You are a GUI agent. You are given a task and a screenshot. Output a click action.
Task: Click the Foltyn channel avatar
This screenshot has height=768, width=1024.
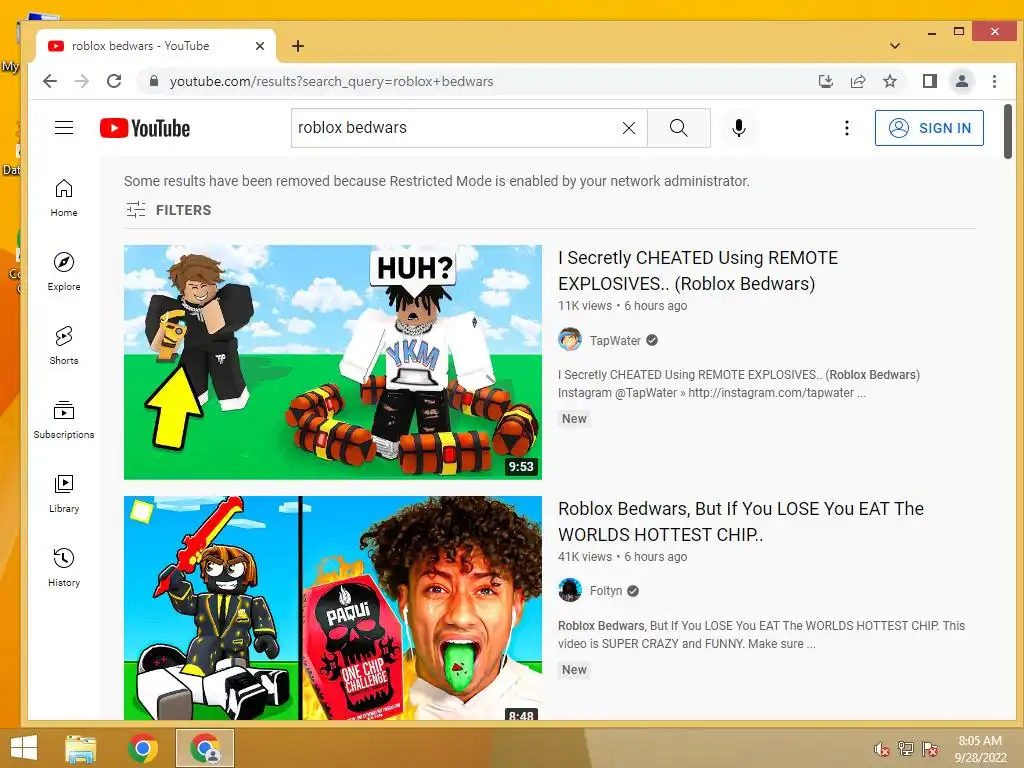pyautogui.click(x=570, y=591)
